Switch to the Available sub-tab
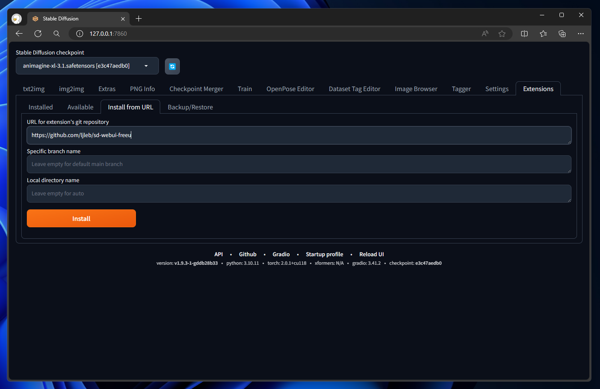The height and width of the screenshot is (389, 600). tap(80, 107)
